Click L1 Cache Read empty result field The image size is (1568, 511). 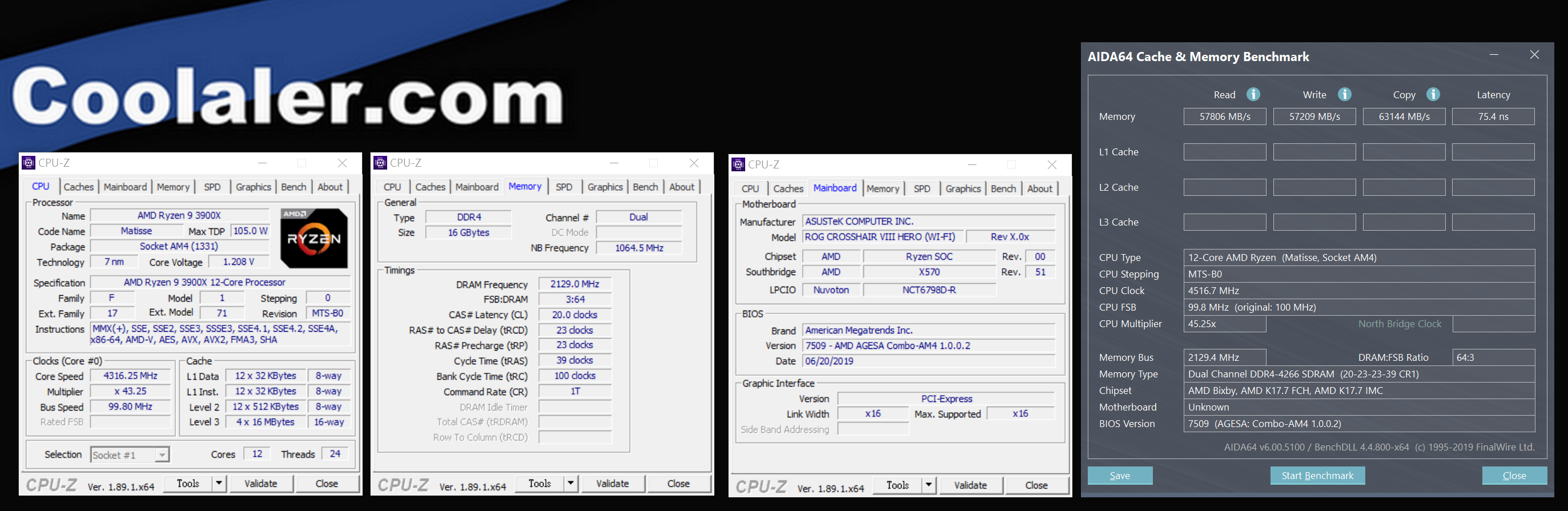[x=1225, y=152]
